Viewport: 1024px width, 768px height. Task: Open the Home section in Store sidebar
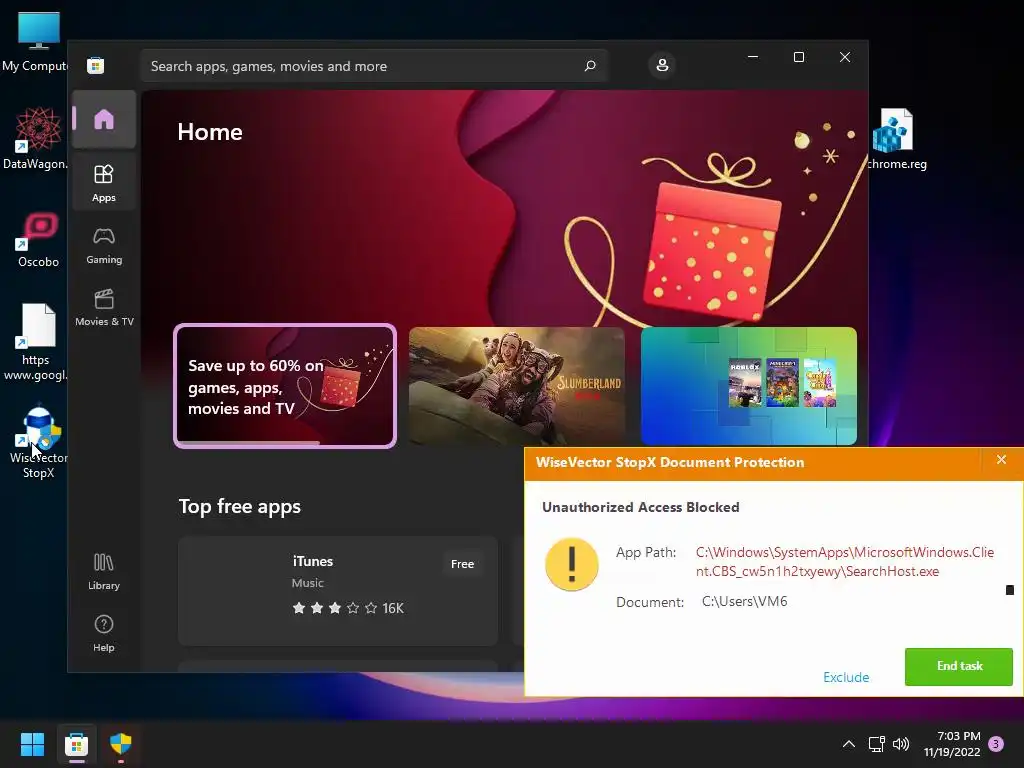tap(104, 120)
